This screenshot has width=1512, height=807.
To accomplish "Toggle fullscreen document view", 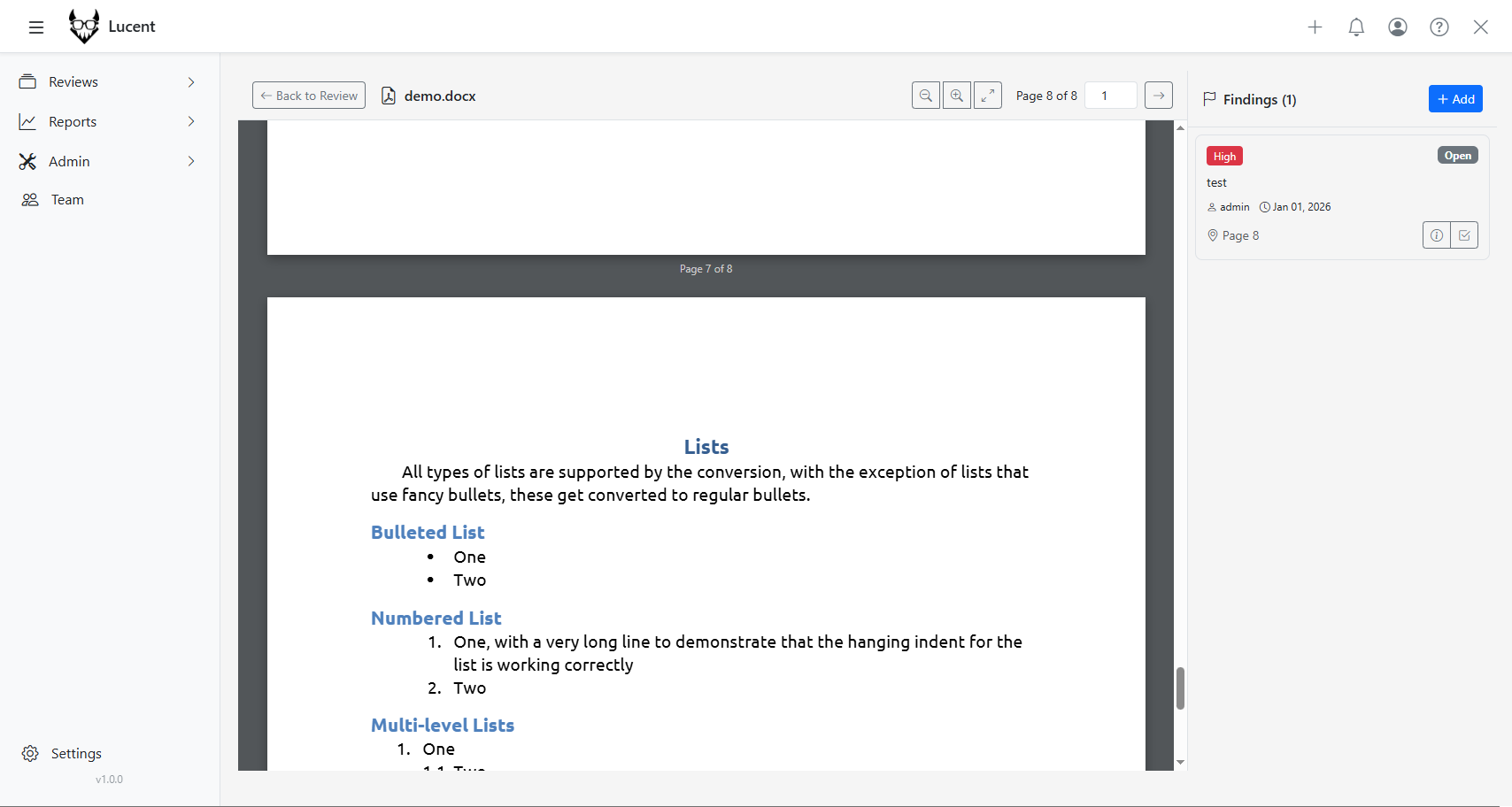I will [x=988, y=96].
